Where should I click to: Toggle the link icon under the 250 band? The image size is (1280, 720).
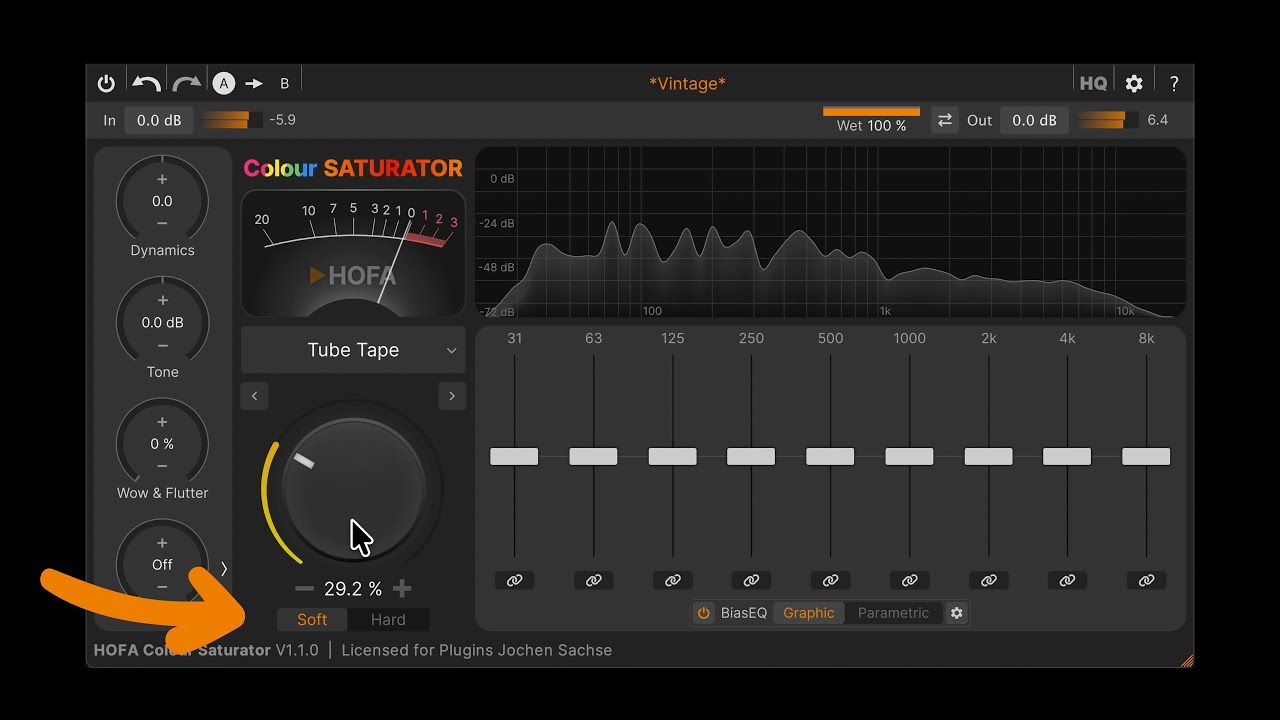752,580
